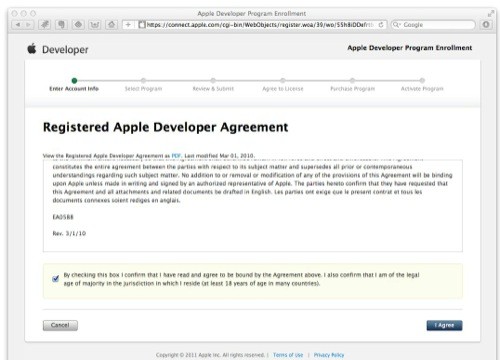Click the 'Last modified Mar 01, 2010' text

pyautogui.click(x=219, y=156)
